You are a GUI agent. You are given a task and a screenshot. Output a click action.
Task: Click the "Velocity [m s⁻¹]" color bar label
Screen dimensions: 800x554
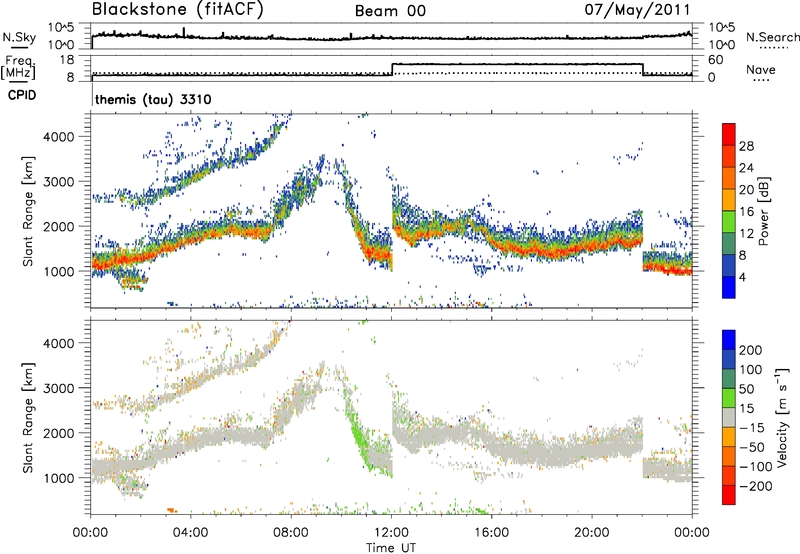[x=782, y=417]
